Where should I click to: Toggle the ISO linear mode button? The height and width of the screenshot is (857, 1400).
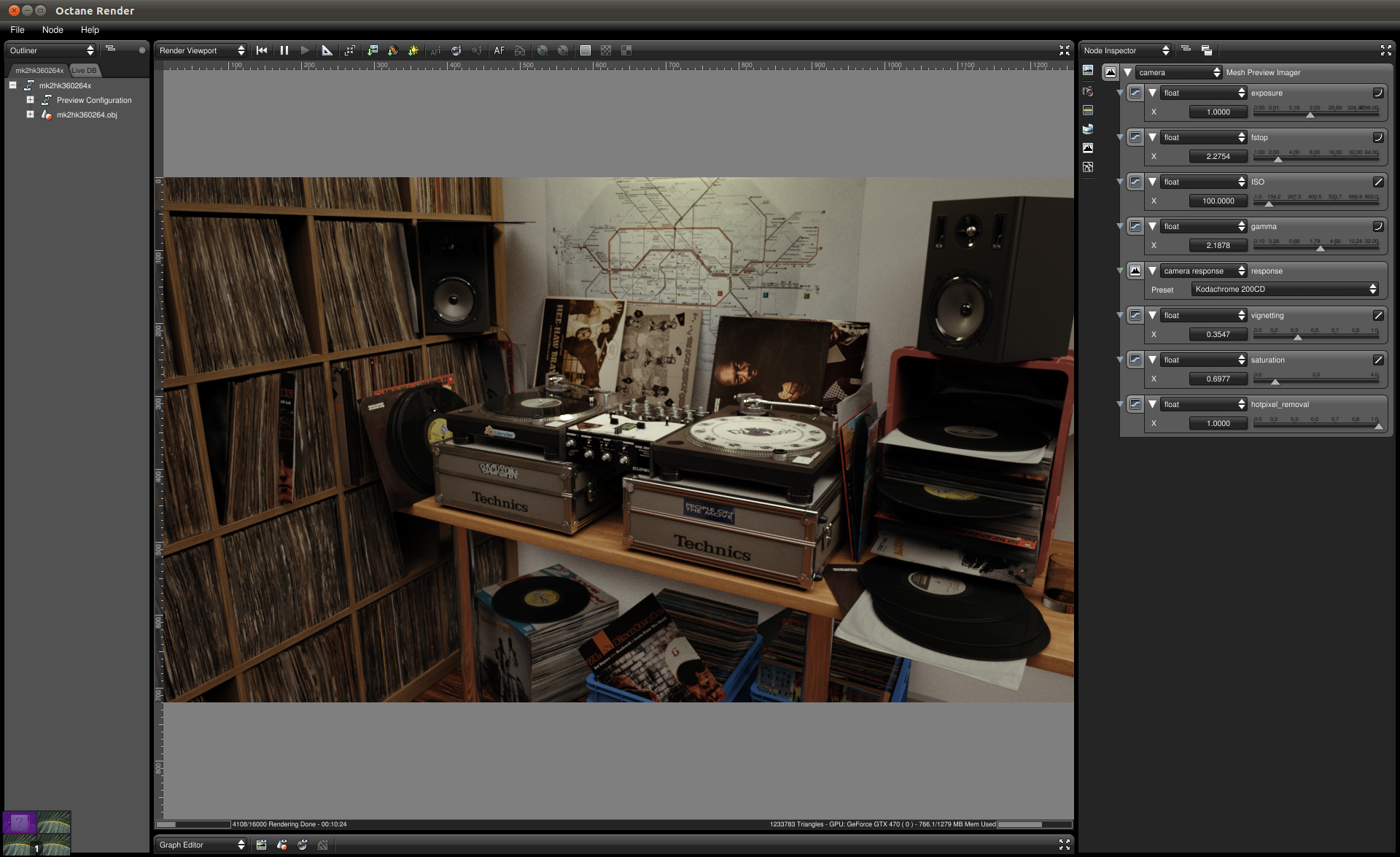(1377, 182)
